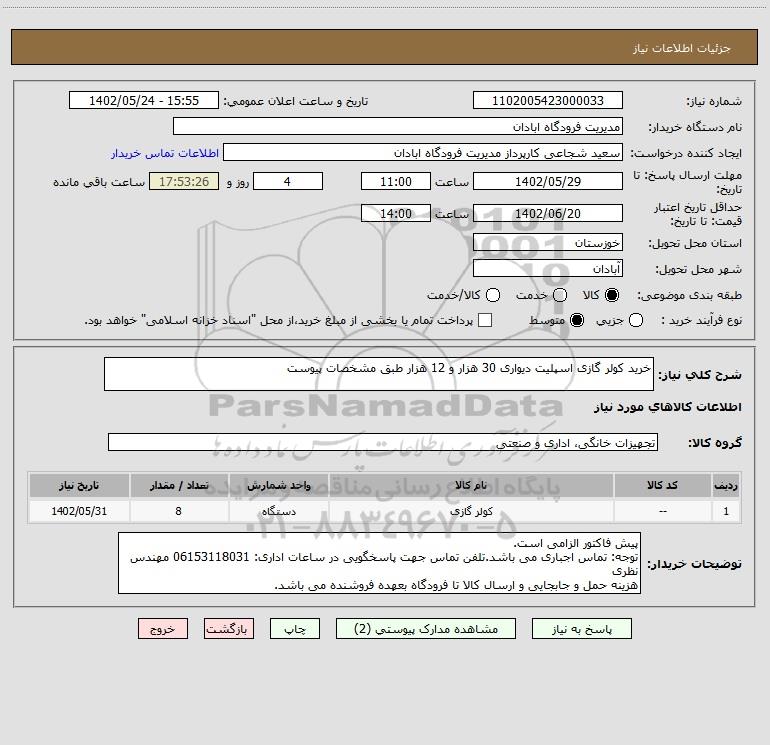Click the تعداد / مقدار column header
Viewport: 770px width, 745px height.
(179, 485)
